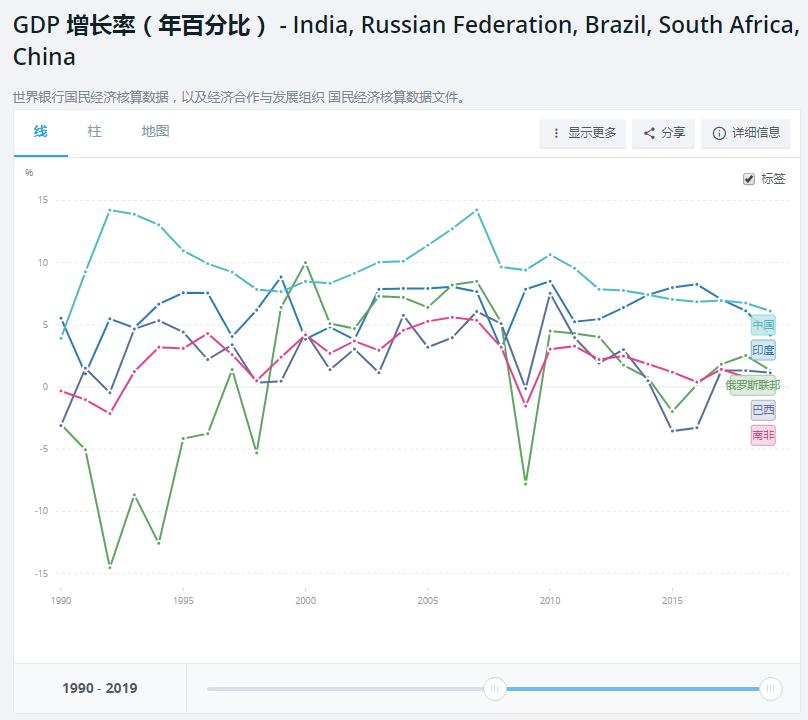The height and width of the screenshot is (720, 808).
Task: Click the 俄罗斯联邦 series label
Action: pos(753,385)
